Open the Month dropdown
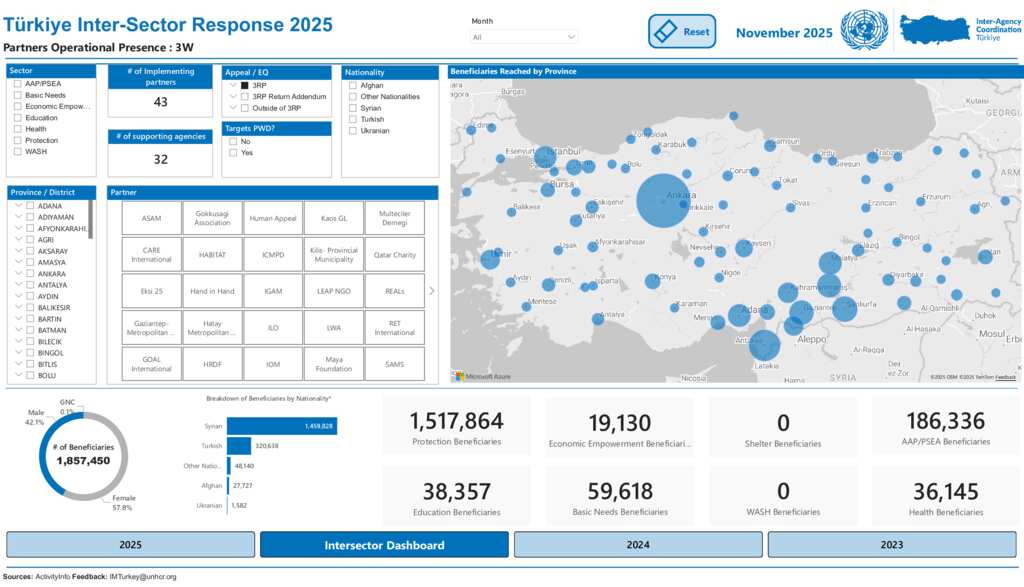Viewport: 1024px width, 587px height. (x=524, y=37)
